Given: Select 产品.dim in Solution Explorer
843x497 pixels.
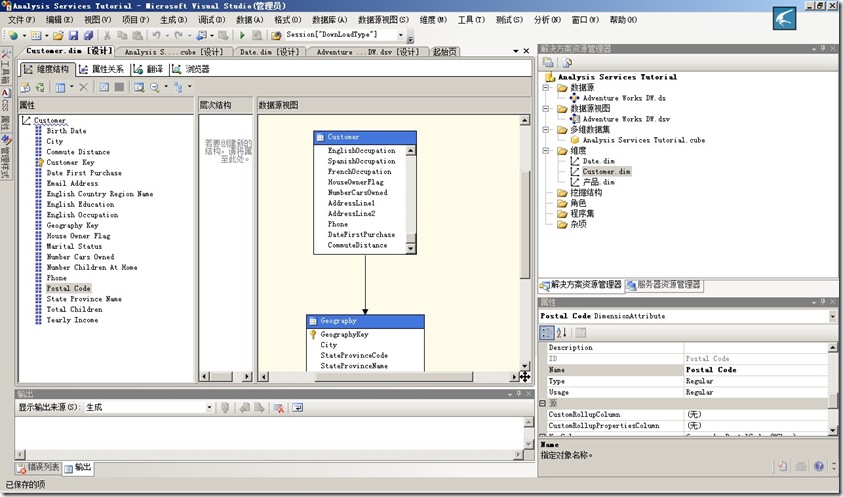Looking at the screenshot, I should coord(598,182).
